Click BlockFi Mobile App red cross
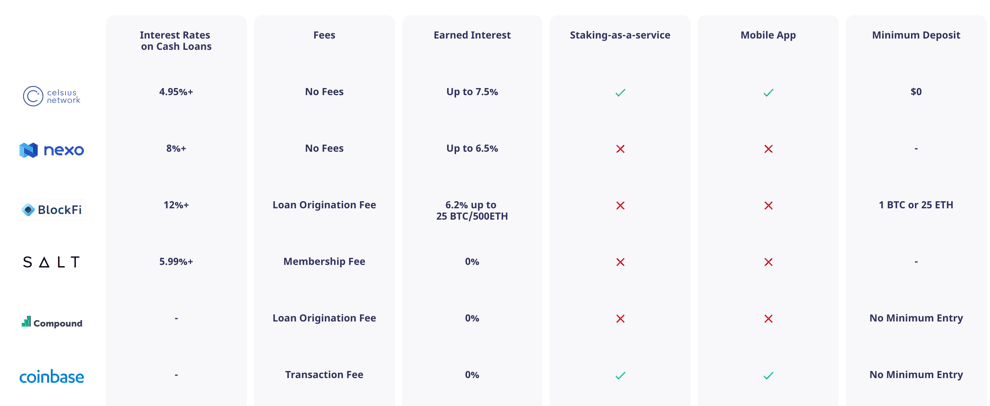Viewport: 990px width, 406px height. pos(768,205)
